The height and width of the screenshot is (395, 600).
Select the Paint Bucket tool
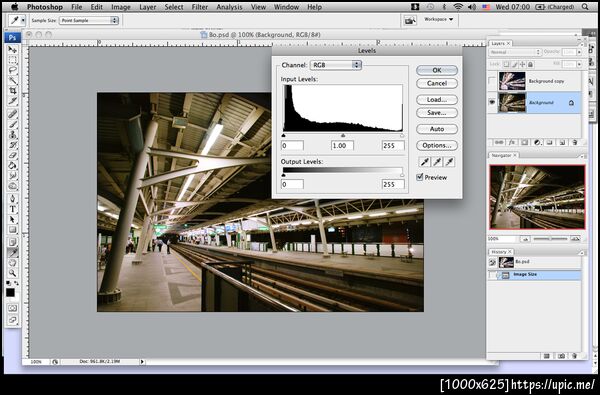click(13, 166)
